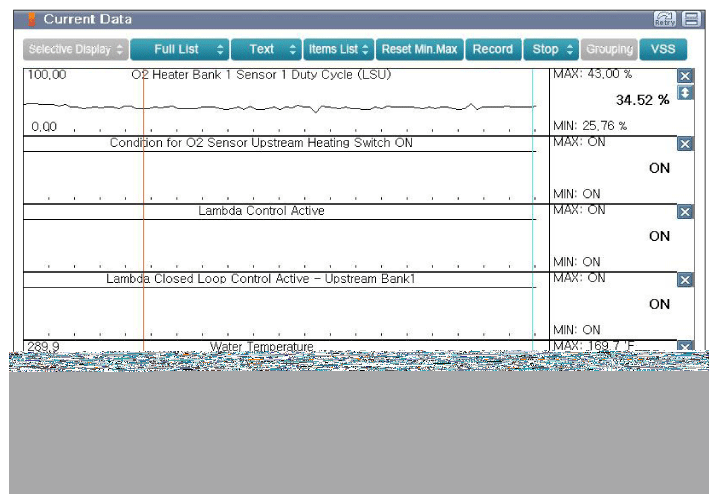Close the Water Temperature graph

[x=685, y=347]
